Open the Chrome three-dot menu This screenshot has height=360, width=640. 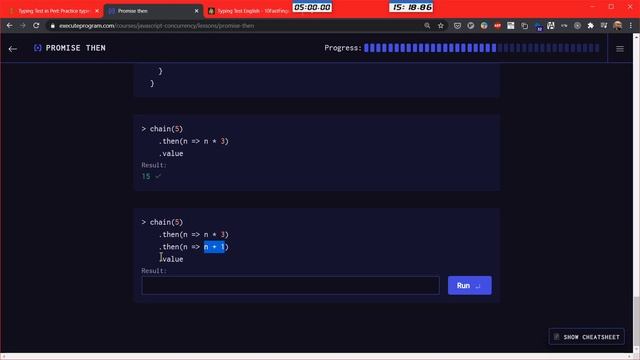click(x=631, y=26)
